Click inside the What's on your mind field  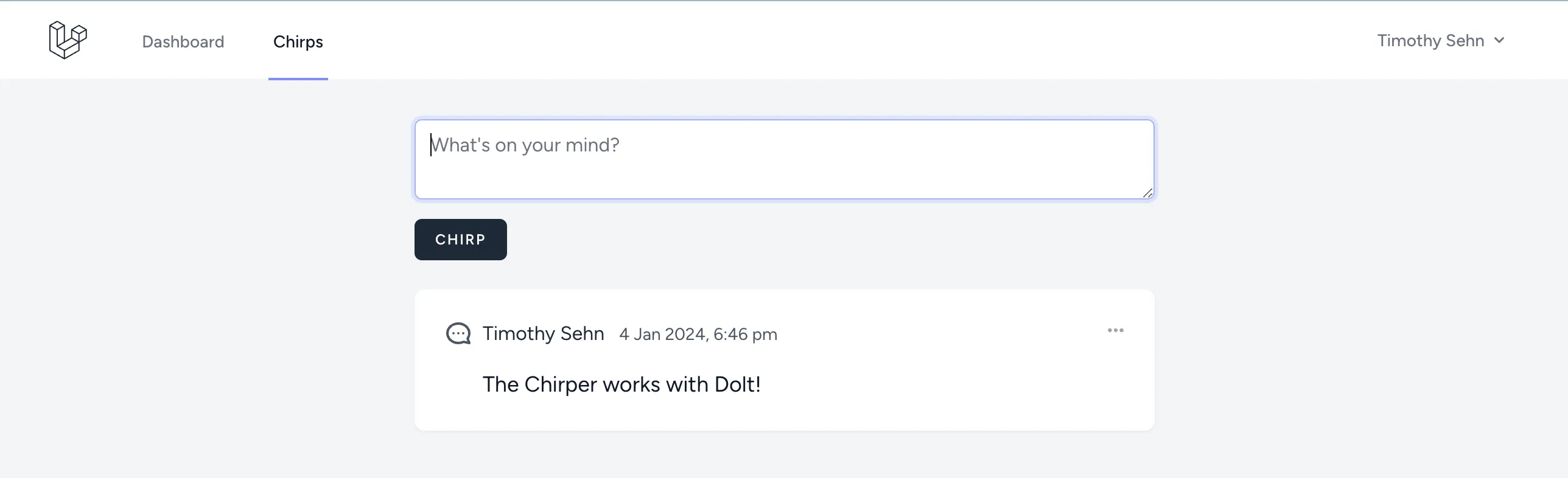pyautogui.click(x=783, y=158)
